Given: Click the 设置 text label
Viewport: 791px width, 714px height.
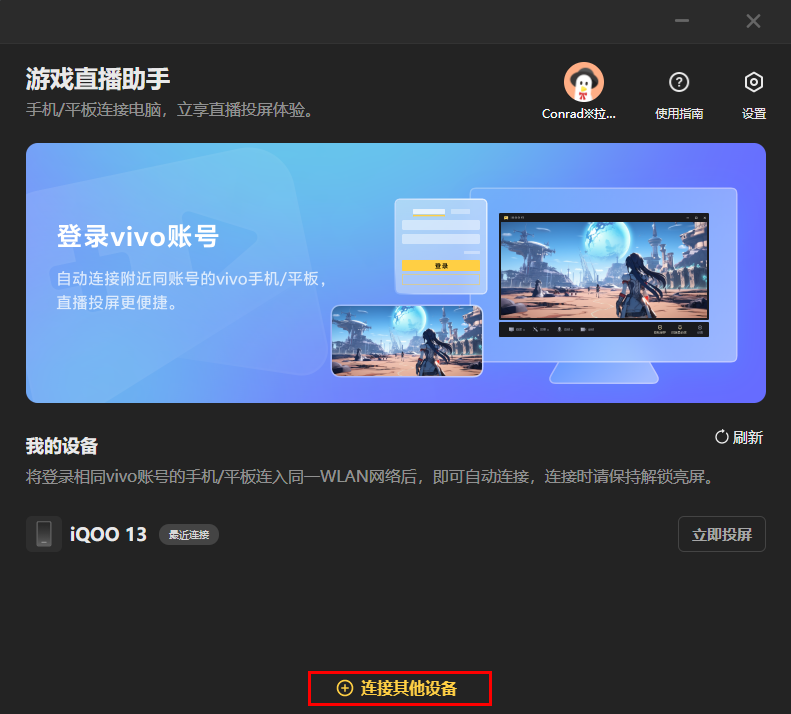Looking at the screenshot, I should click(754, 114).
